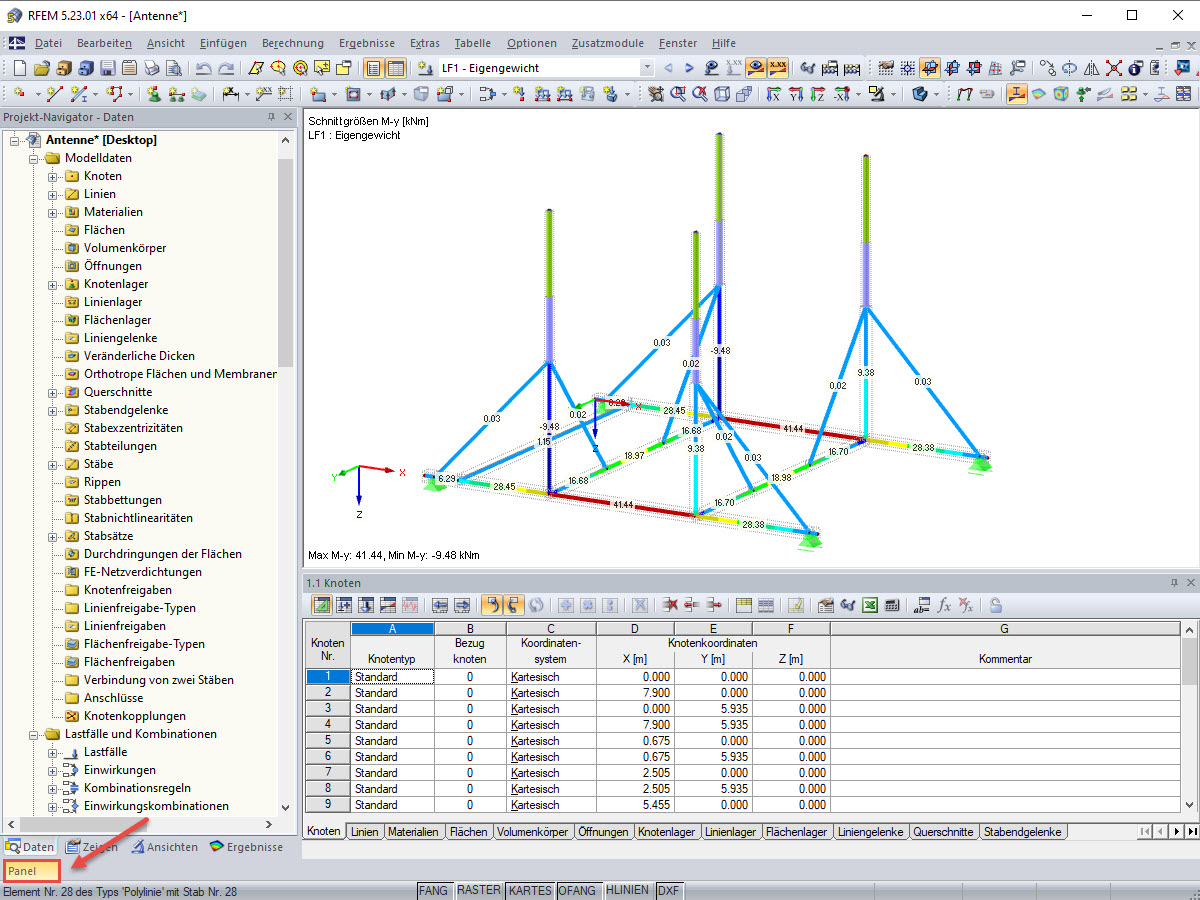Click the Excel export icon in table toolbar
The height and width of the screenshot is (900, 1200).
pos(869,605)
